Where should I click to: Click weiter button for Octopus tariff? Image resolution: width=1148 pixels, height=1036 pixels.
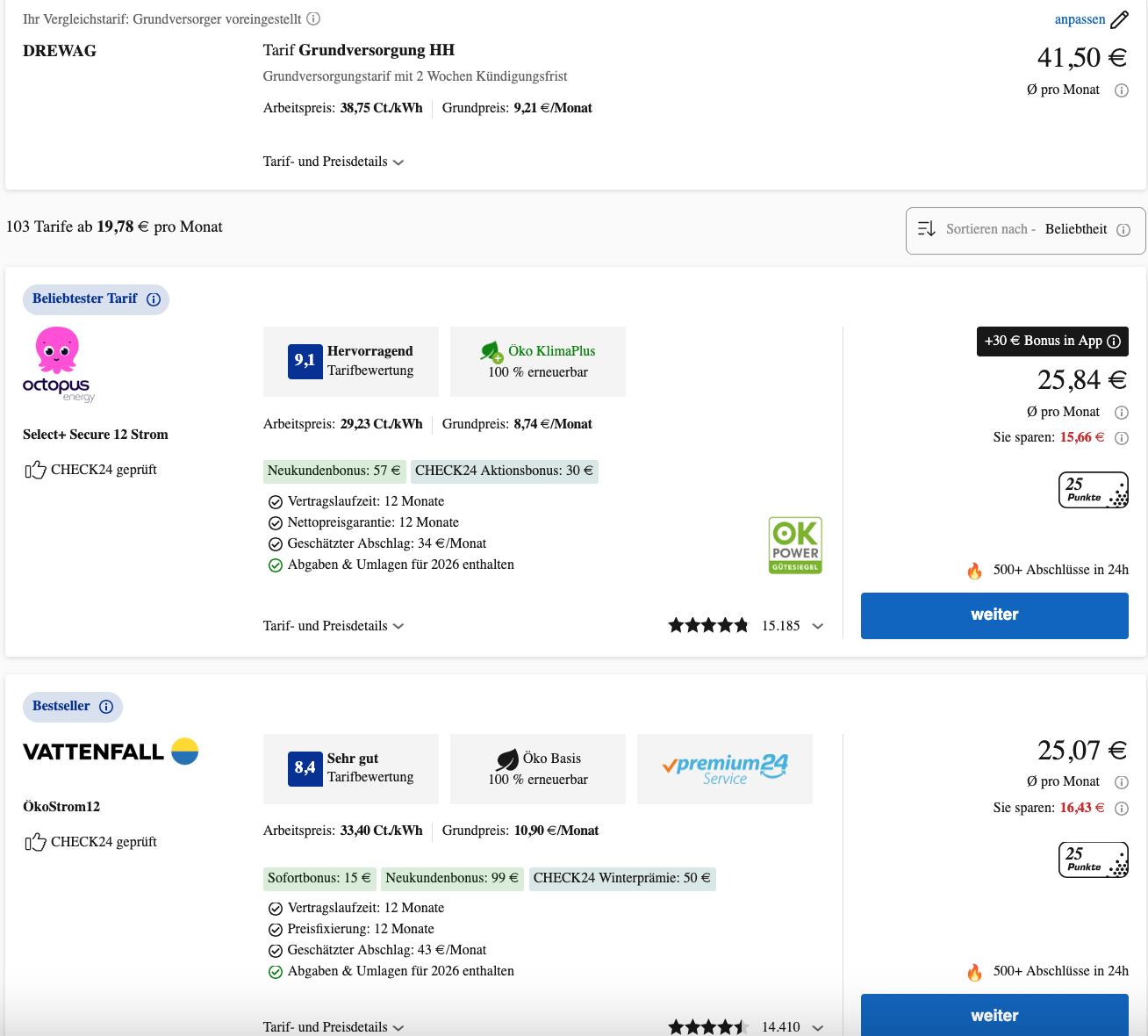click(994, 615)
